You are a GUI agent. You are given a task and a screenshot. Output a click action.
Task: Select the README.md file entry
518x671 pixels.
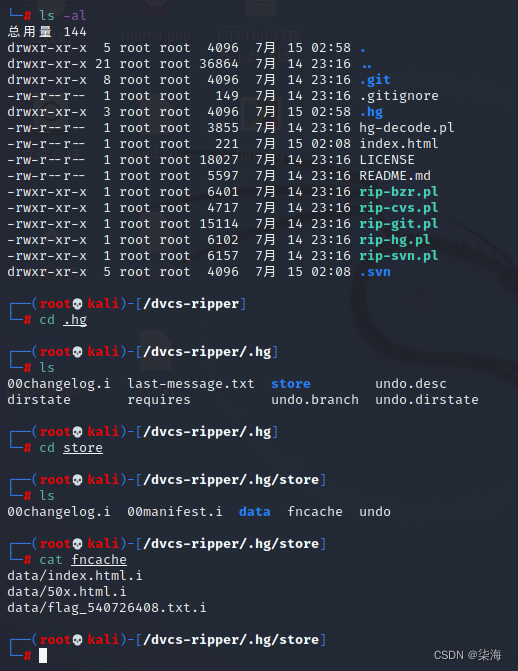pos(395,176)
